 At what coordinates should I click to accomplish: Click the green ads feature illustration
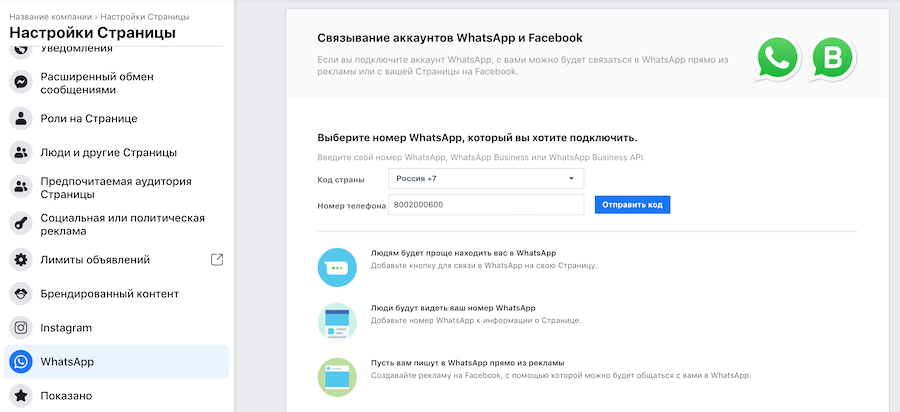[337, 376]
